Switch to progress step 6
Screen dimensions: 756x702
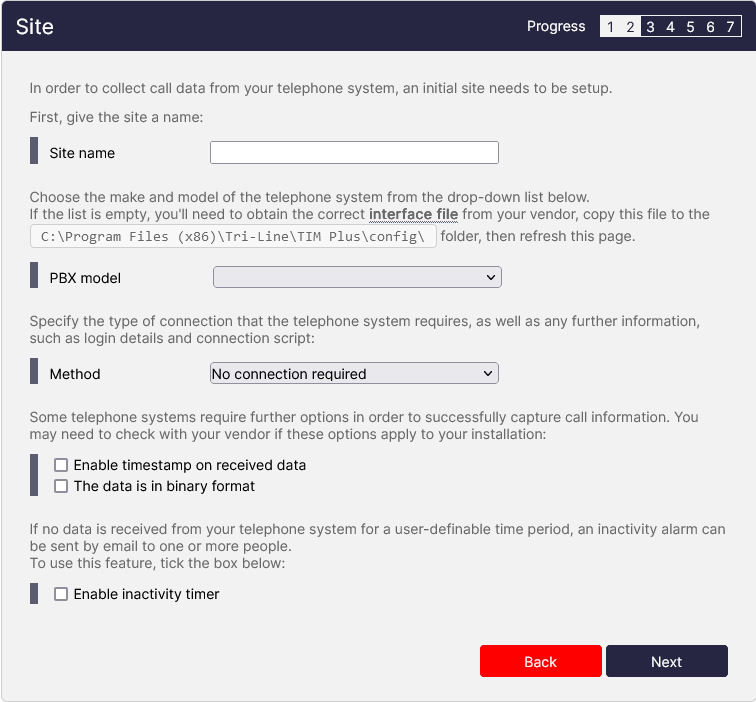coord(710,27)
